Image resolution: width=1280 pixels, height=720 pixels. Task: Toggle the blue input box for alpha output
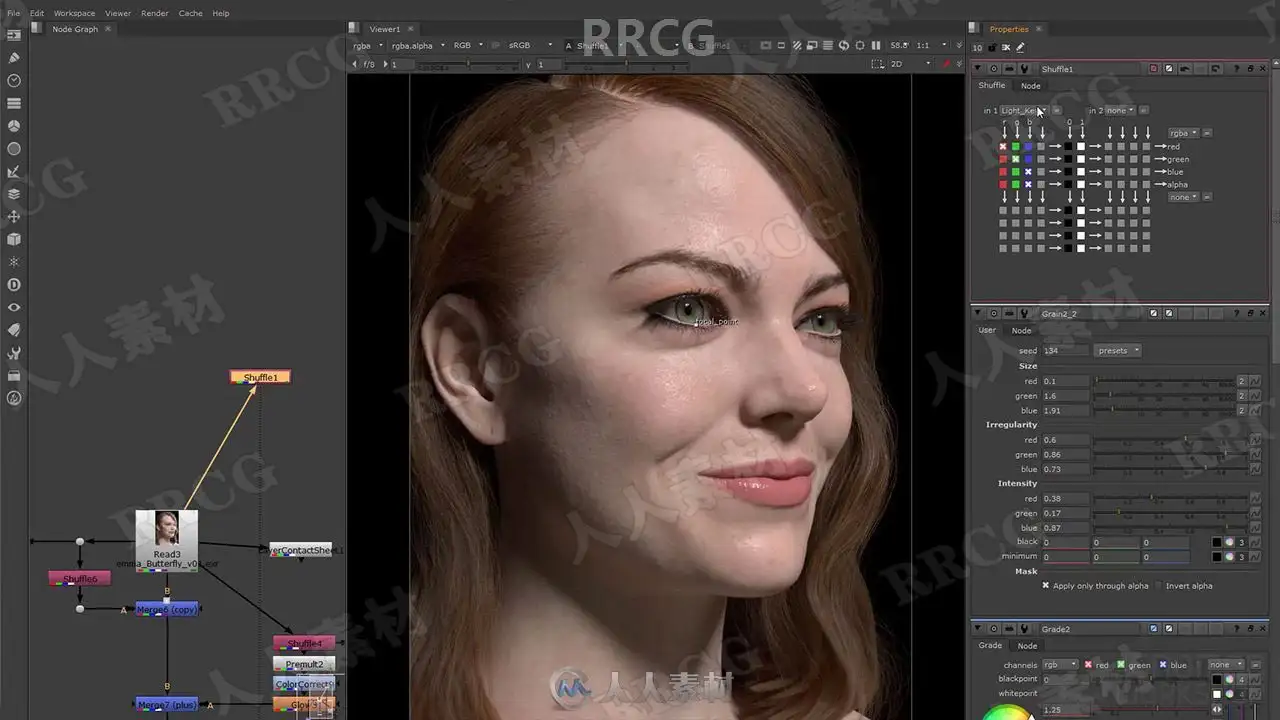(1028, 184)
